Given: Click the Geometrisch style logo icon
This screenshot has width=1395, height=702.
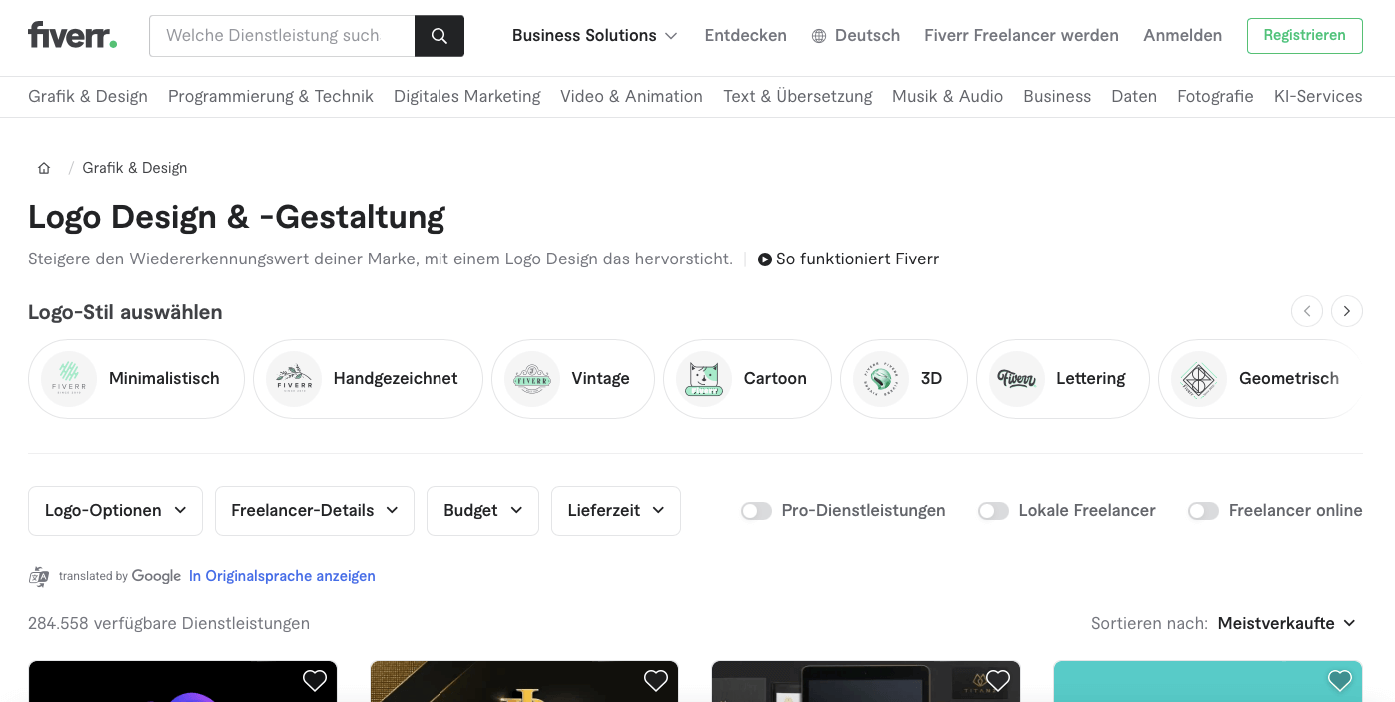Looking at the screenshot, I should pyautogui.click(x=1199, y=379).
